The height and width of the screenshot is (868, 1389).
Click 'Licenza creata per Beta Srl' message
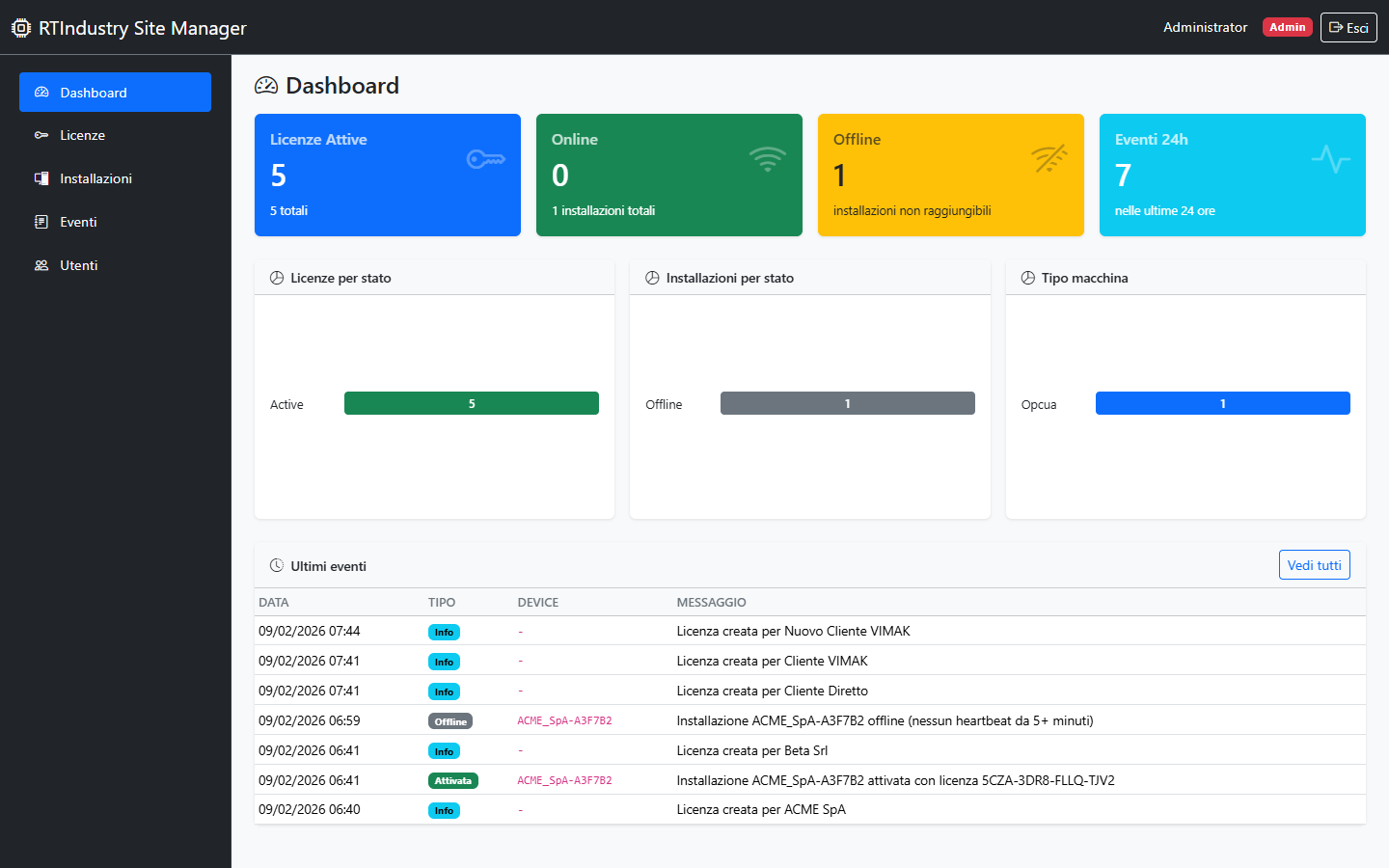752,750
